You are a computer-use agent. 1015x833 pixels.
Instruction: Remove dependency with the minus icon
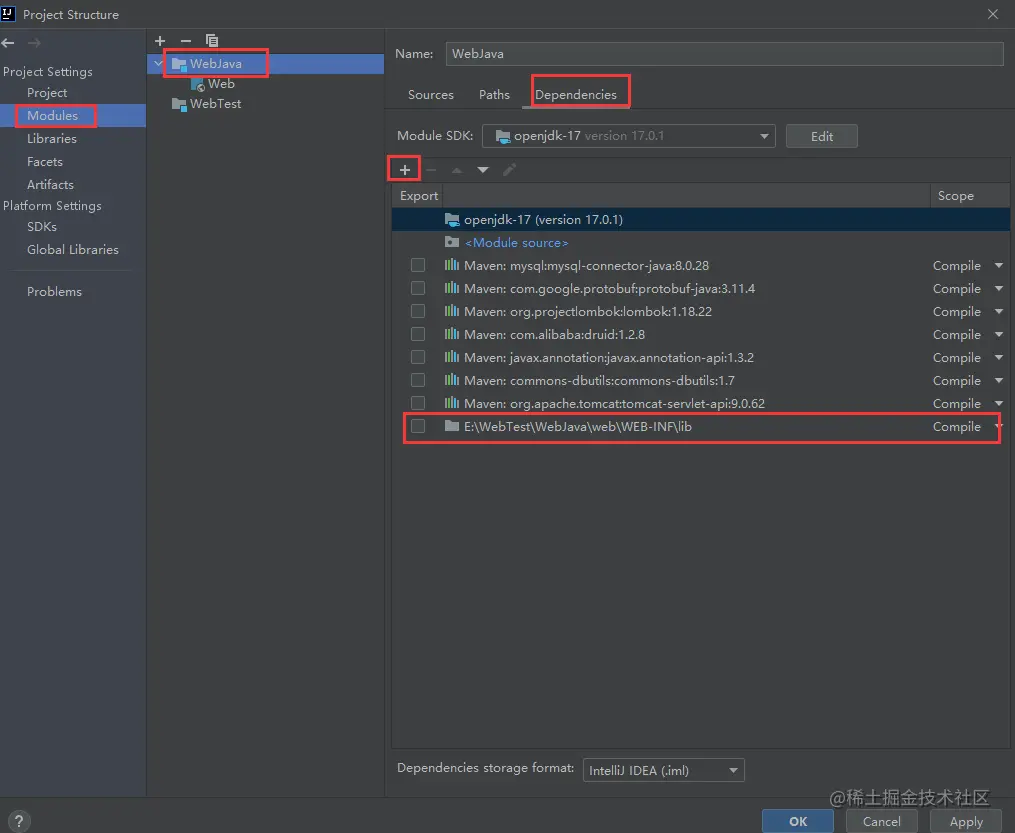(x=431, y=170)
